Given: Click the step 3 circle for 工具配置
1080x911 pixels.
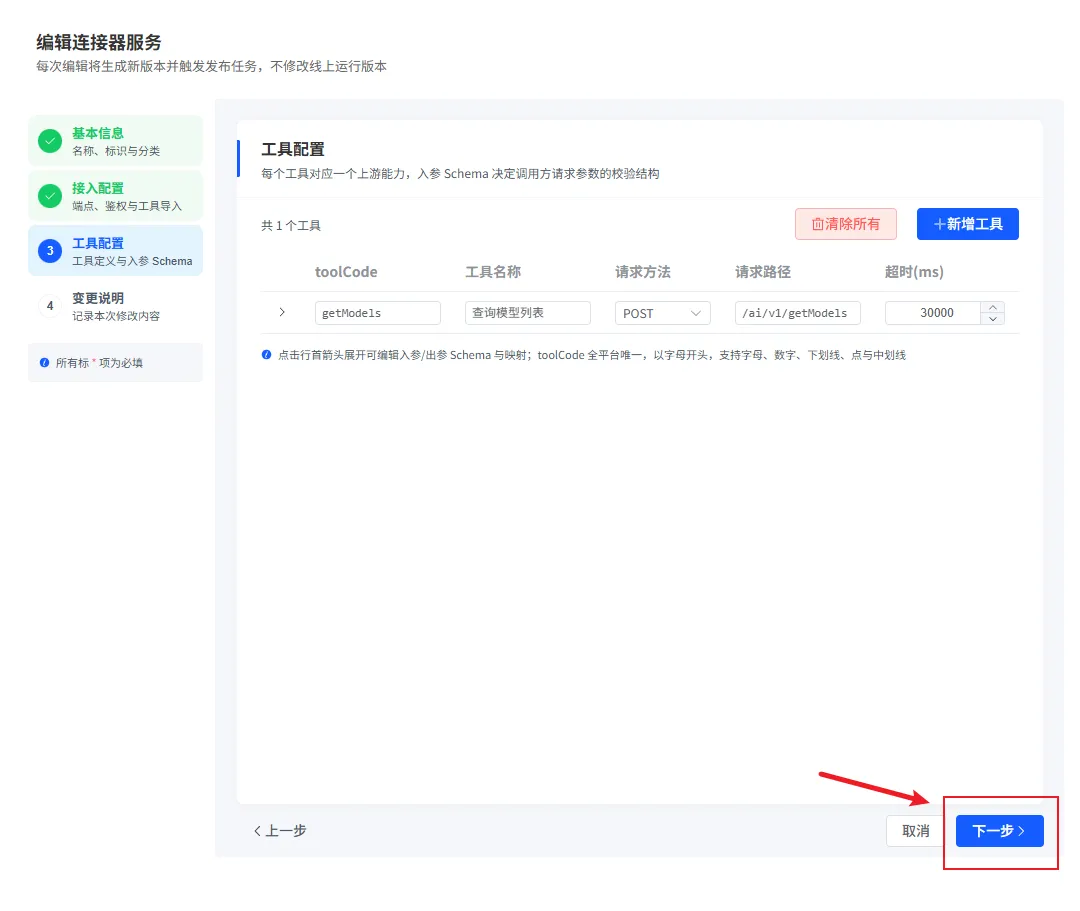Looking at the screenshot, I should [x=50, y=251].
